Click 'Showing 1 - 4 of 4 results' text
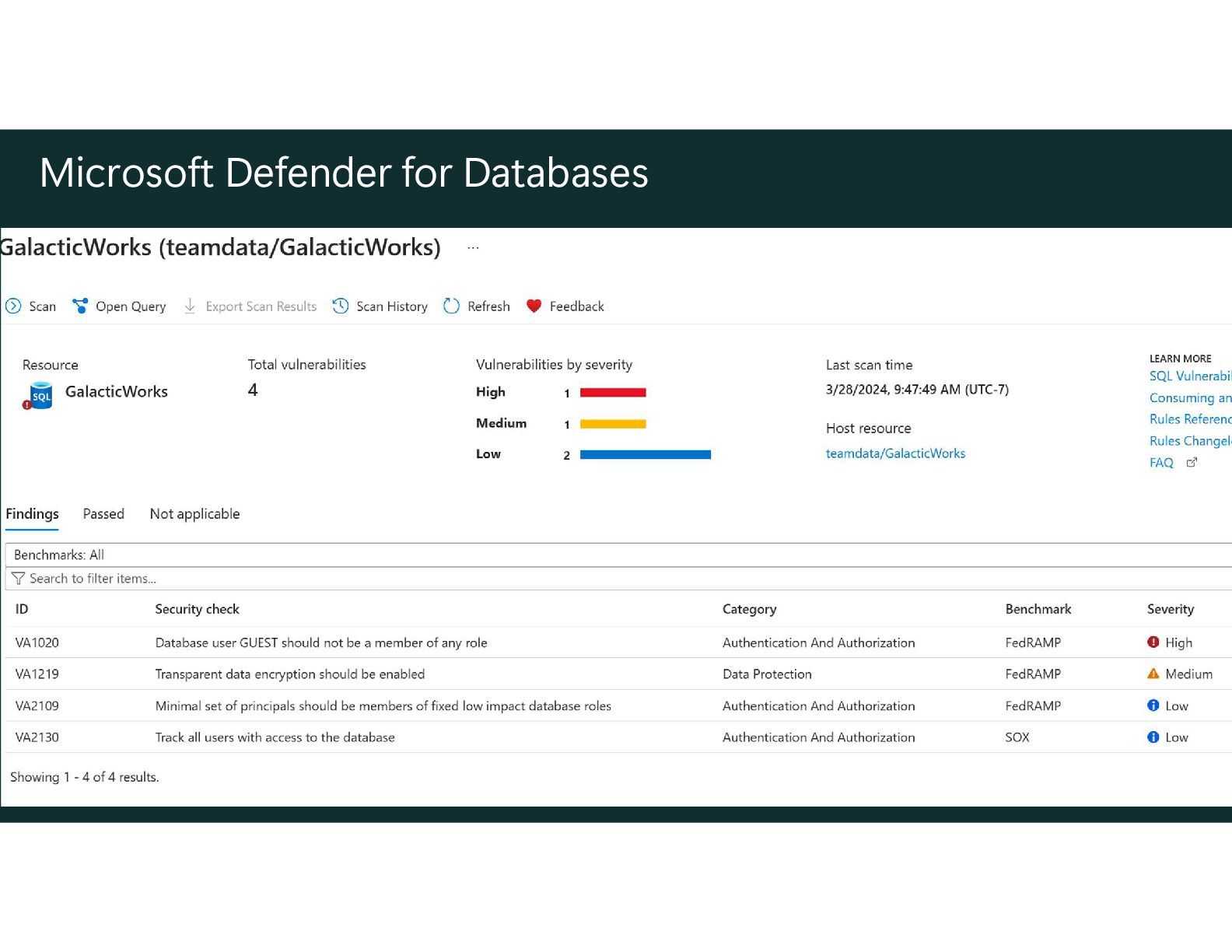Screen dimensions: 1232x952 (x=85, y=777)
